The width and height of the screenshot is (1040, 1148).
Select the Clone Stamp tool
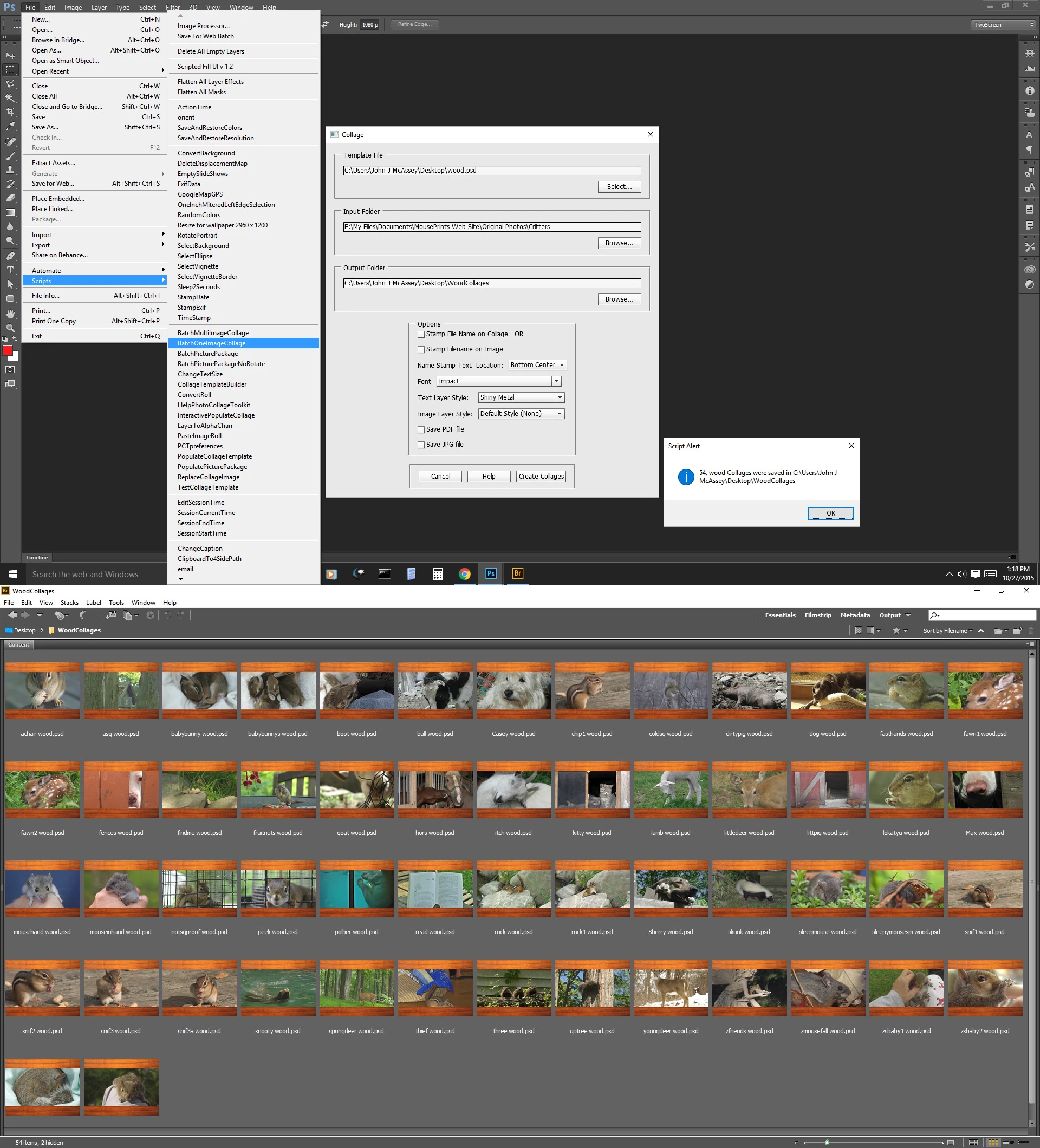click(10, 169)
